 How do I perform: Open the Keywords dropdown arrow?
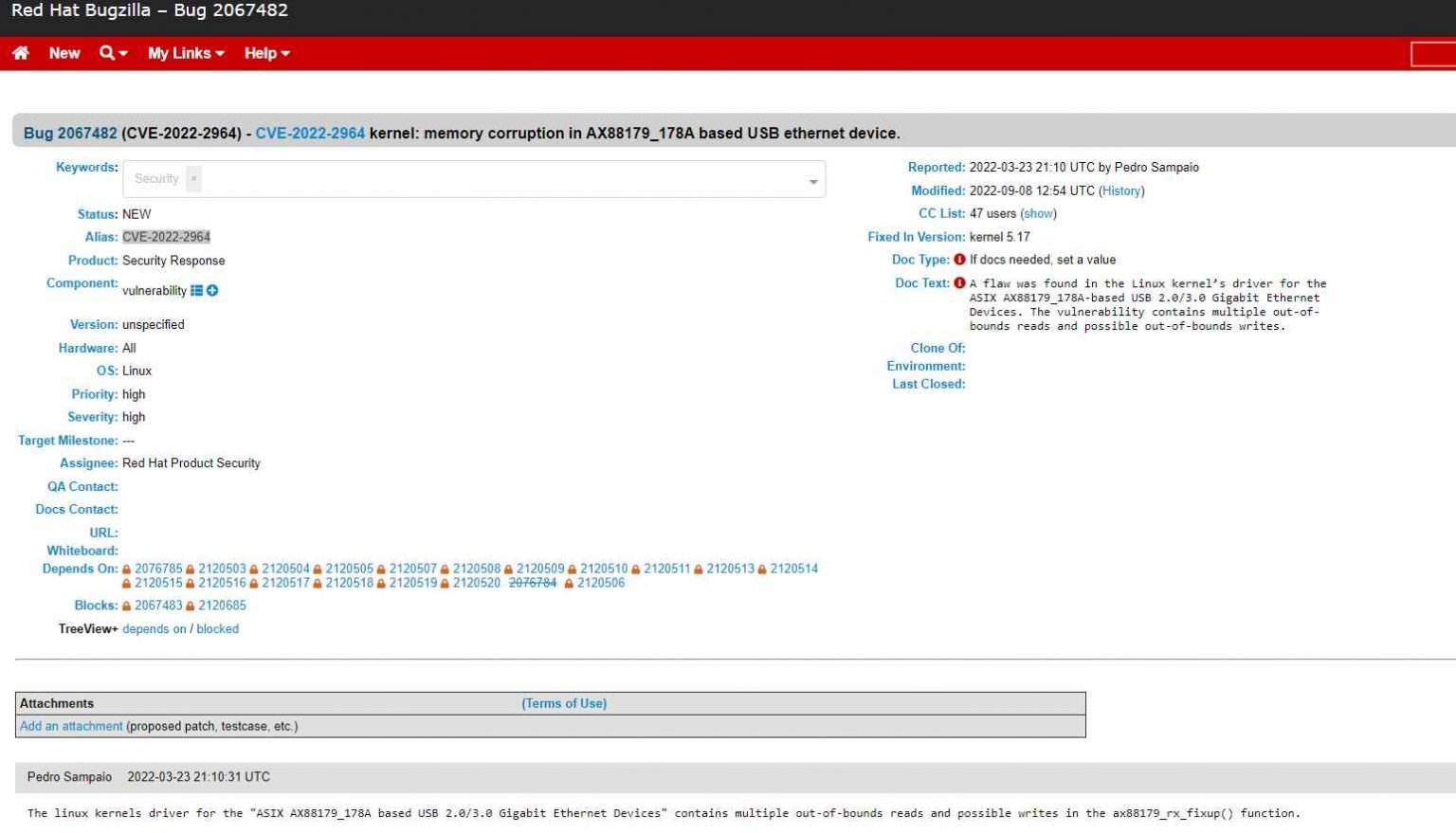811,179
